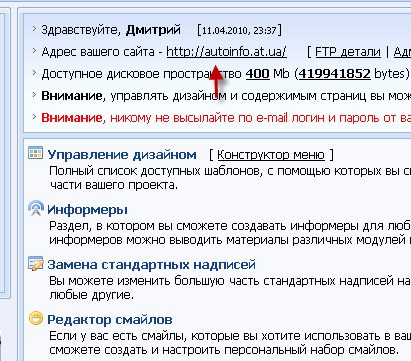Click the date stamp 11.04.2010, 23:37
The image size is (411, 361).
[x=239, y=30]
